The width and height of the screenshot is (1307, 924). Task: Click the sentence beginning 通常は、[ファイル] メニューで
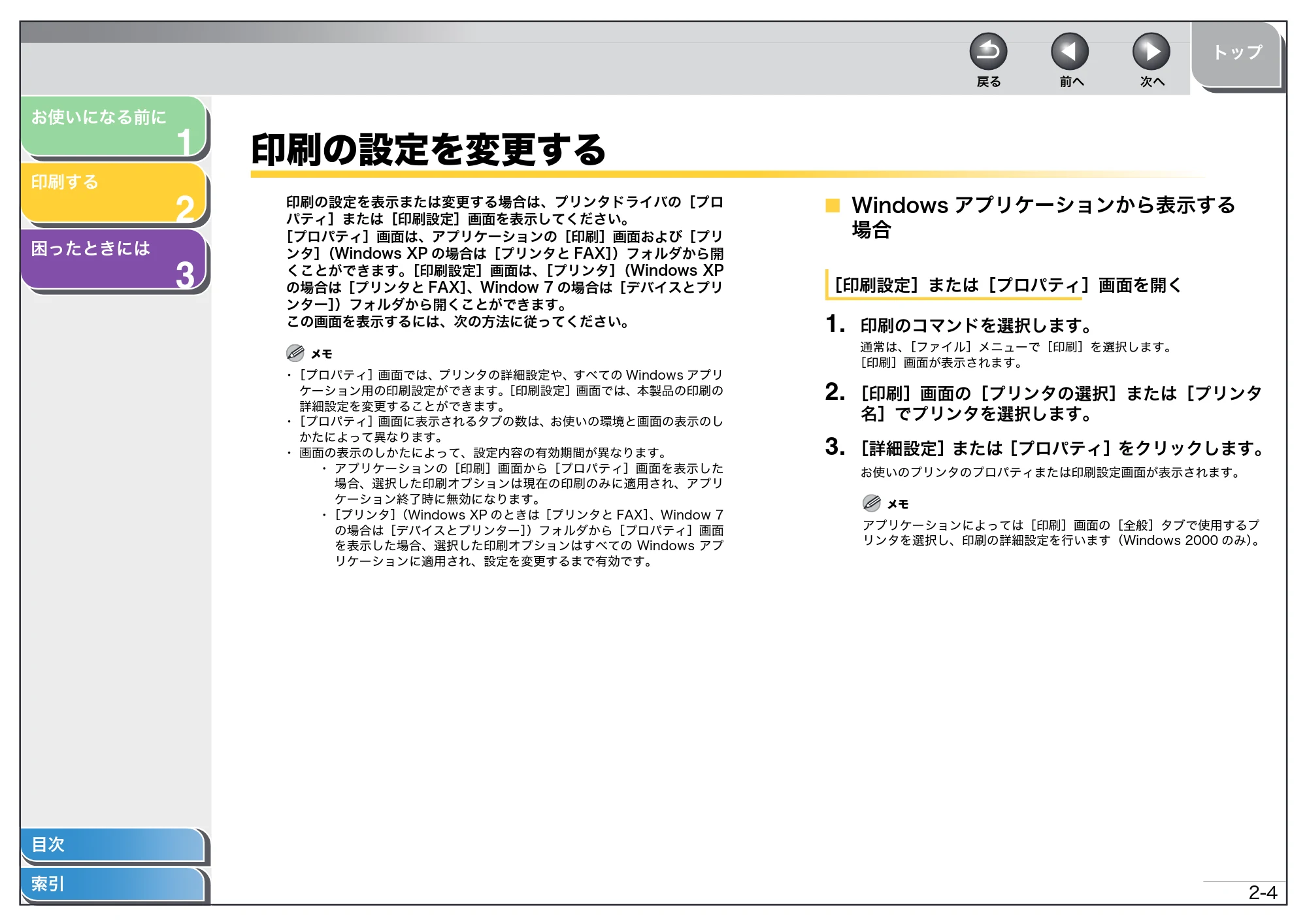click(x=1017, y=347)
